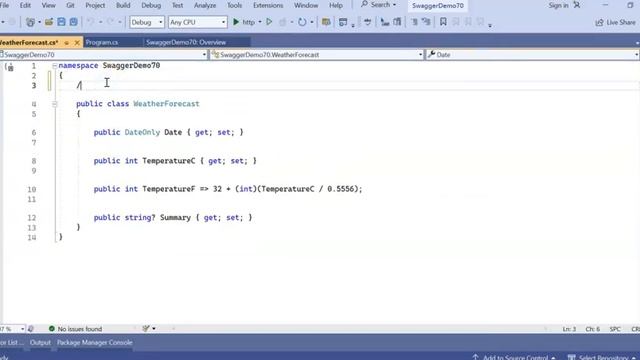Open the Restart button dropdown arrow
640x360 pixels.
pyautogui.click(x=312, y=22)
